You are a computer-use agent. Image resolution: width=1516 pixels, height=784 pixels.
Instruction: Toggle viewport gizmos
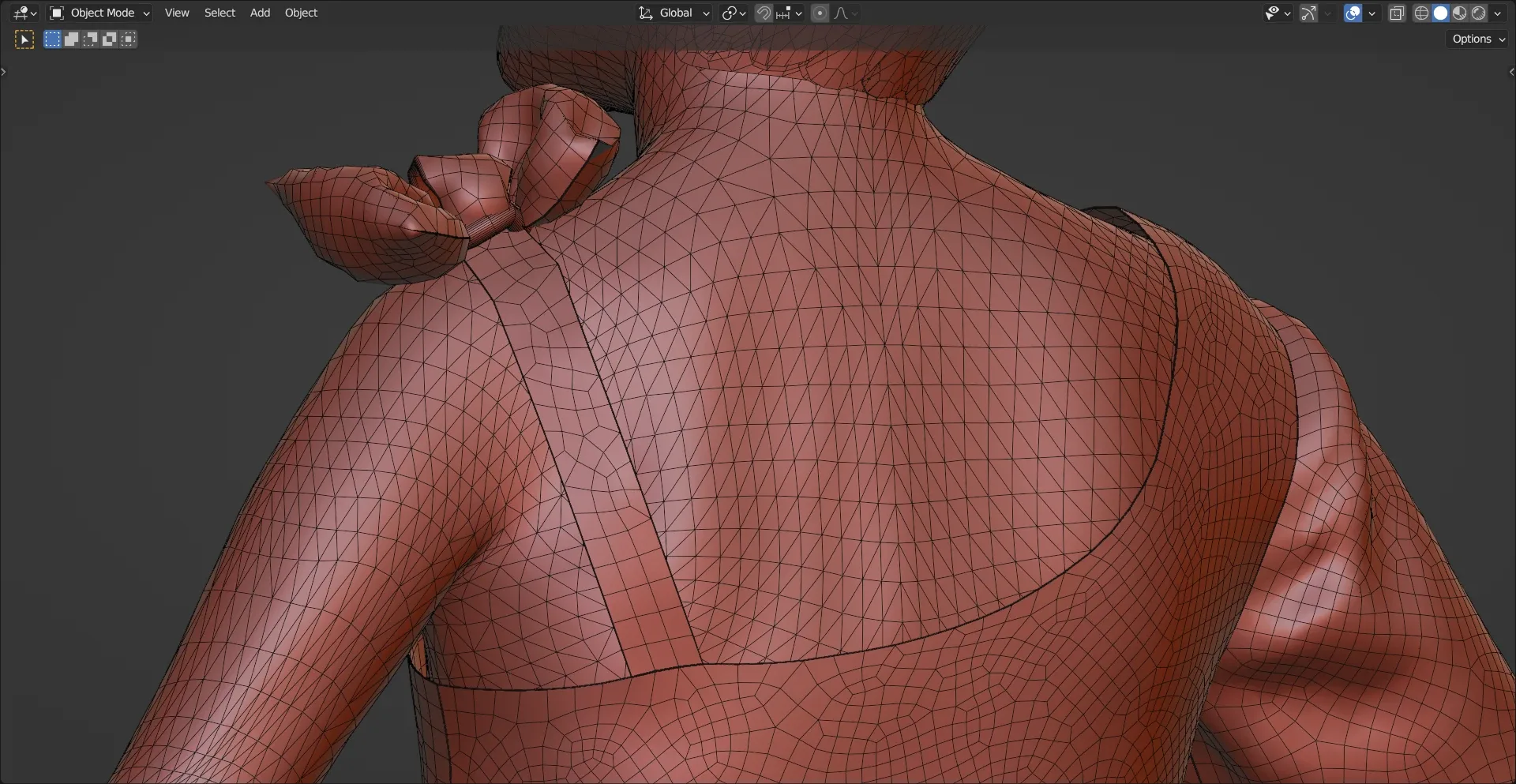point(1308,13)
